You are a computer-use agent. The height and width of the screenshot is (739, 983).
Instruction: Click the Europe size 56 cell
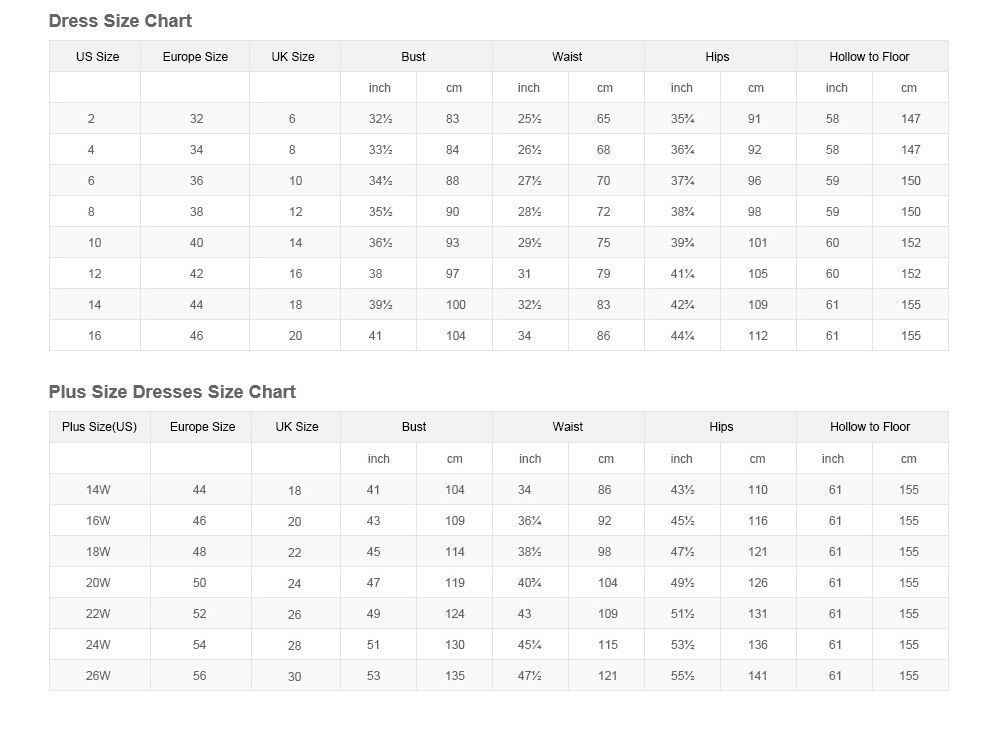click(x=199, y=676)
